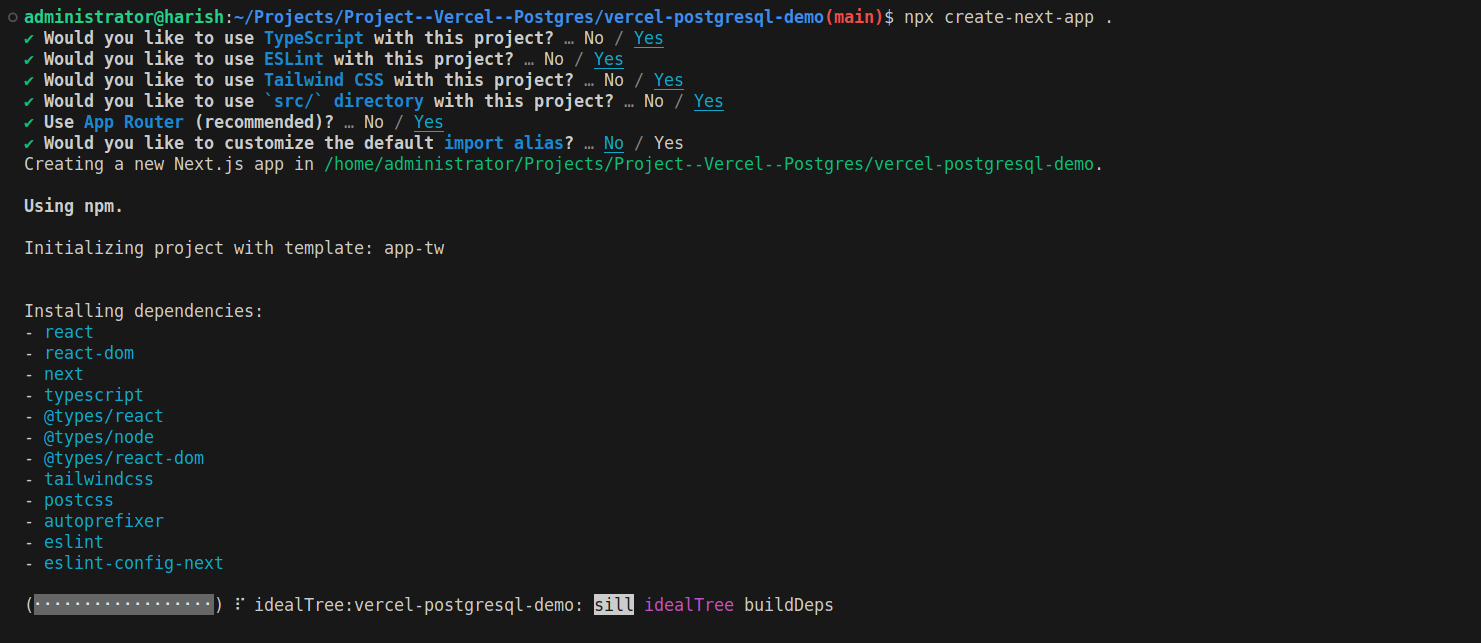1481x643 pixels.
Task: Click the (main) git branch label
Action: coord(854,17)
